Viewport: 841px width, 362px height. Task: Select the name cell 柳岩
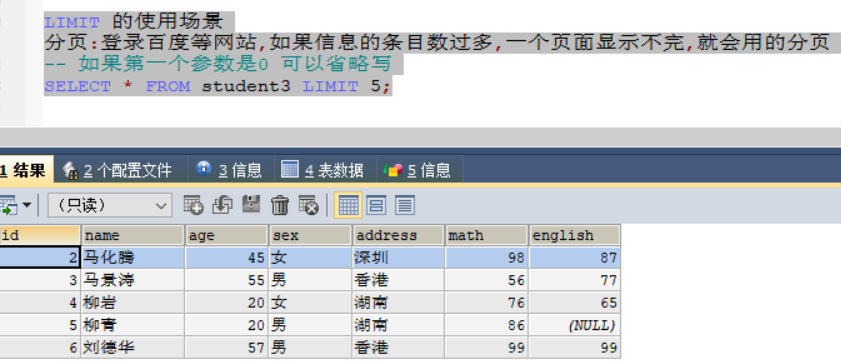click(x=133, y=303)
